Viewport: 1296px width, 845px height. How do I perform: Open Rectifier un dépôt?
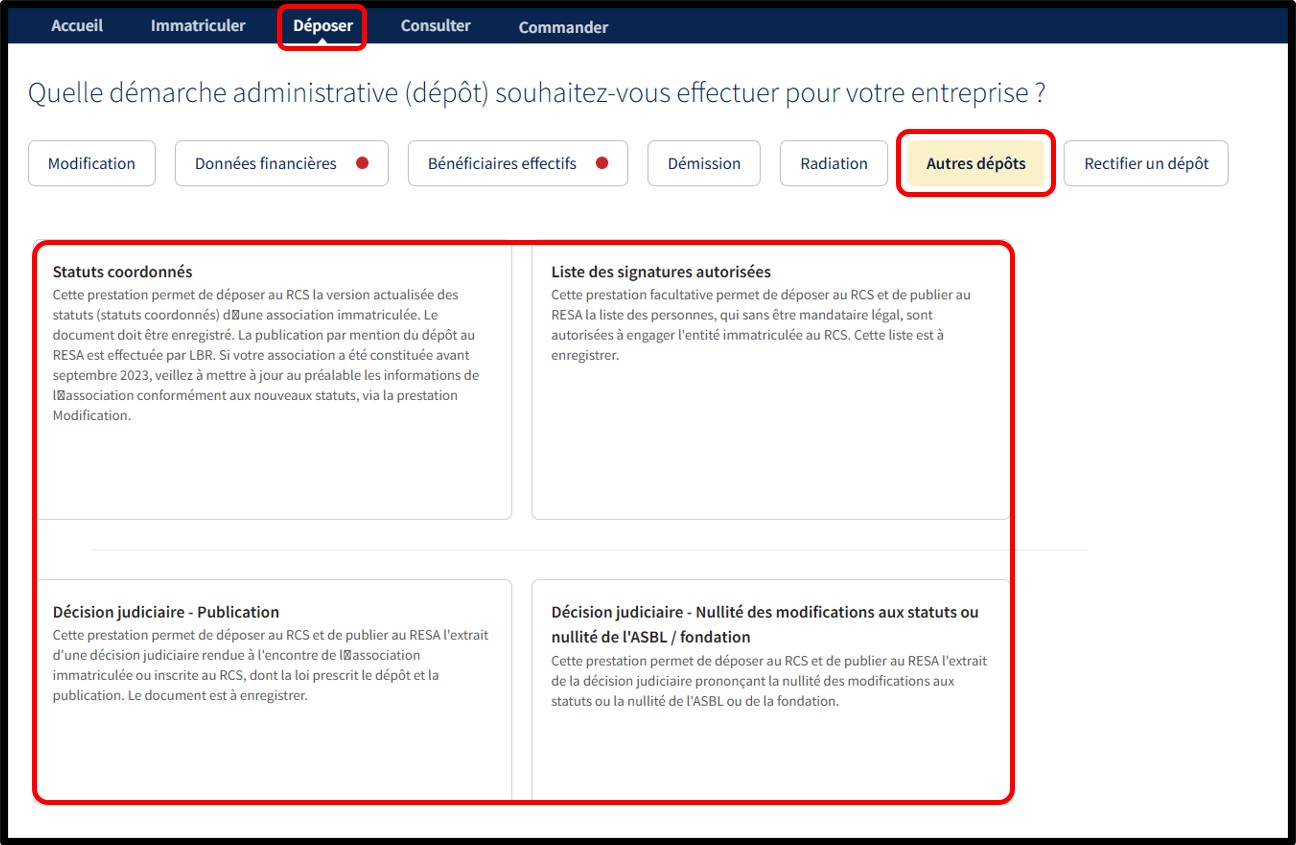1145,163
